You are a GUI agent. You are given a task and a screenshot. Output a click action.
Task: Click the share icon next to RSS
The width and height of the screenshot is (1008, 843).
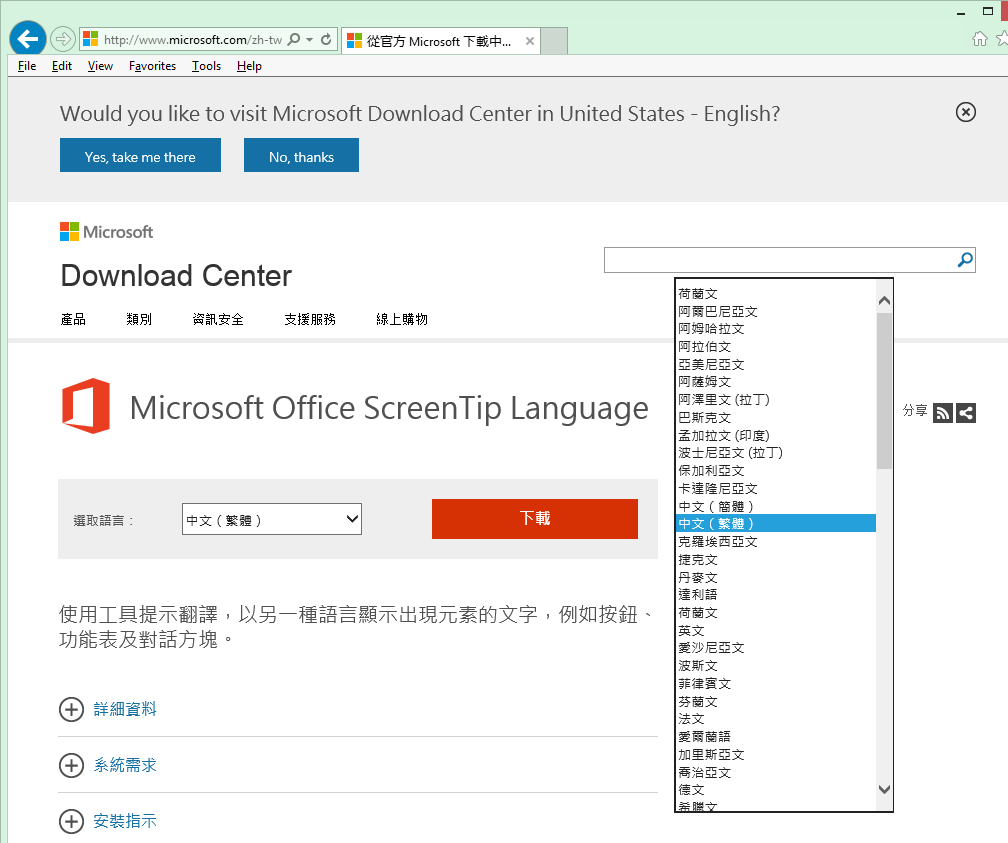point(966,413)
